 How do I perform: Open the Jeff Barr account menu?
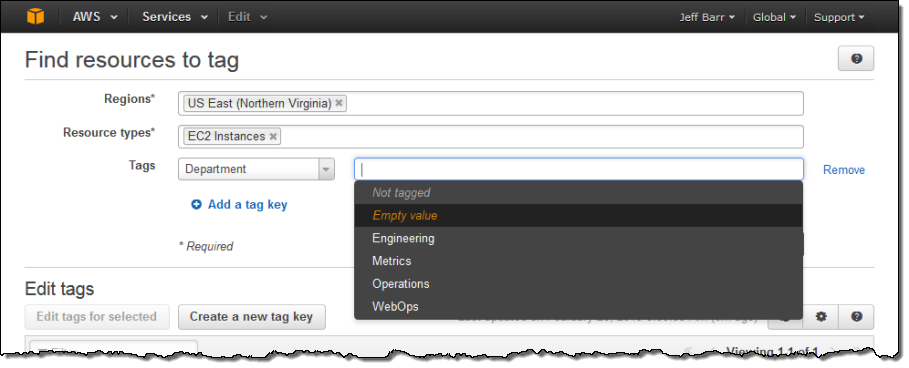[707, 17]
